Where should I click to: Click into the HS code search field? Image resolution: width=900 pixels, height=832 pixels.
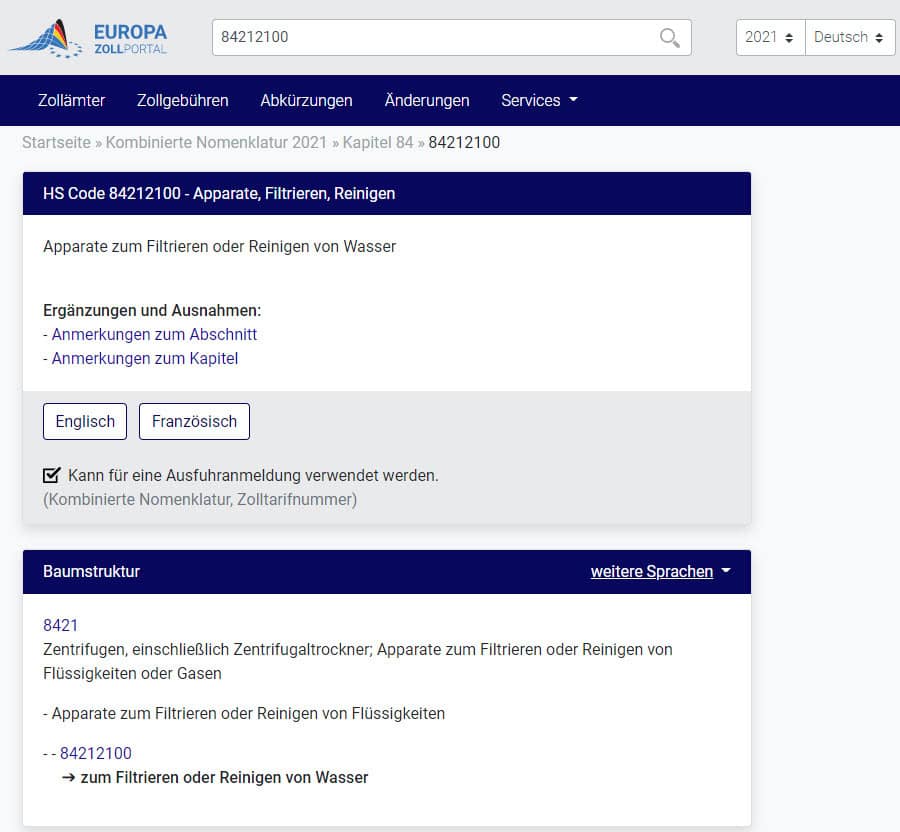[430, 38]
